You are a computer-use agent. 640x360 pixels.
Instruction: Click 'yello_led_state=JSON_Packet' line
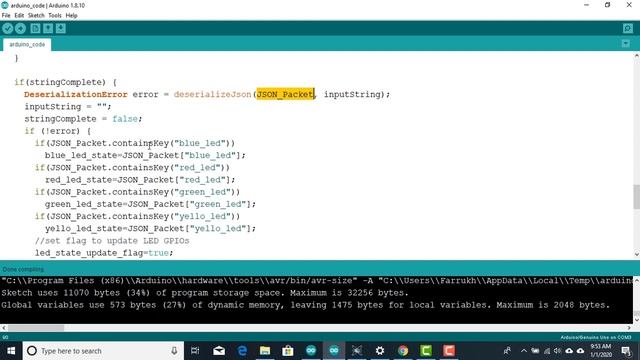150,229
